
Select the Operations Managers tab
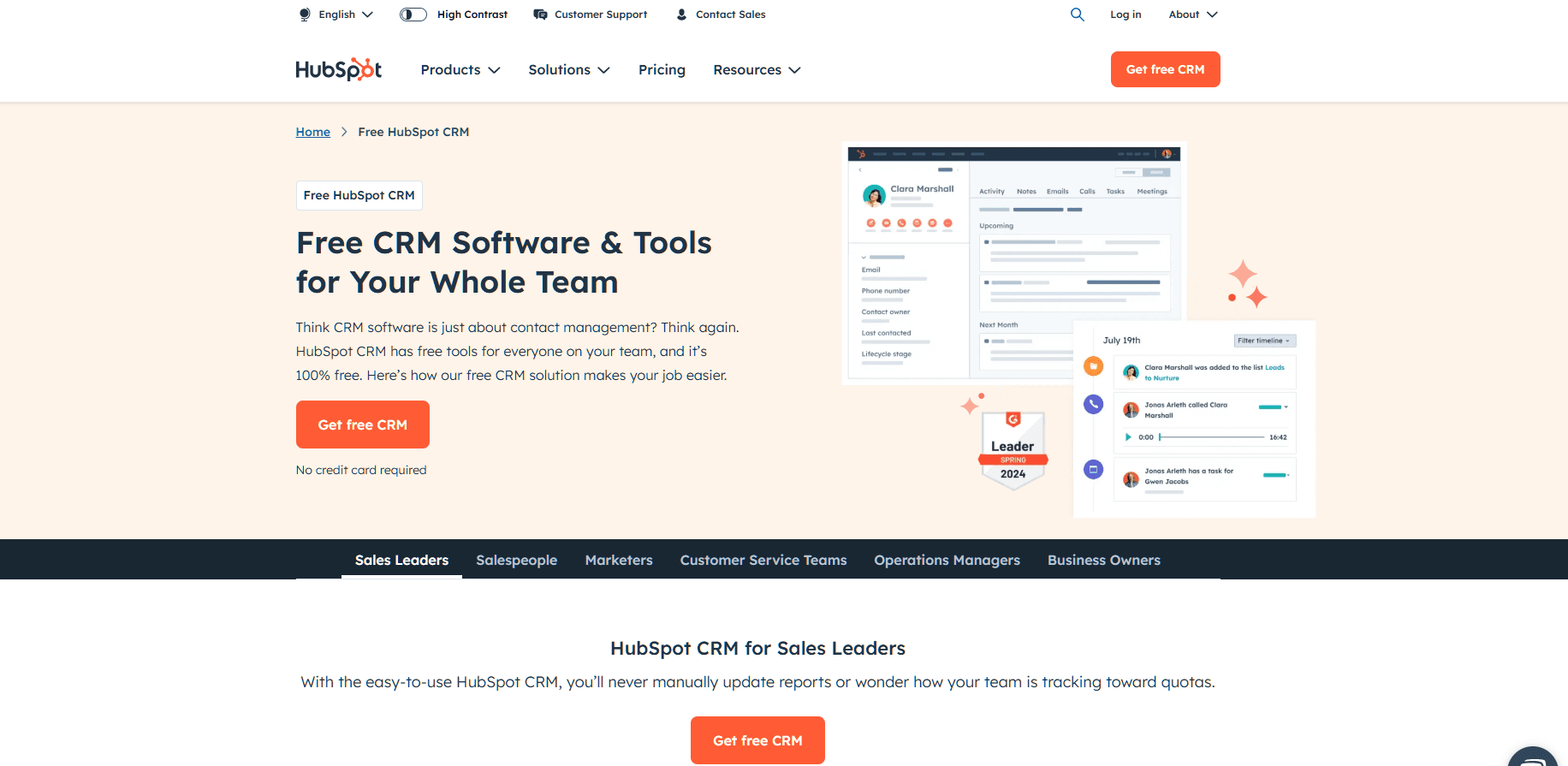[947, 560]
